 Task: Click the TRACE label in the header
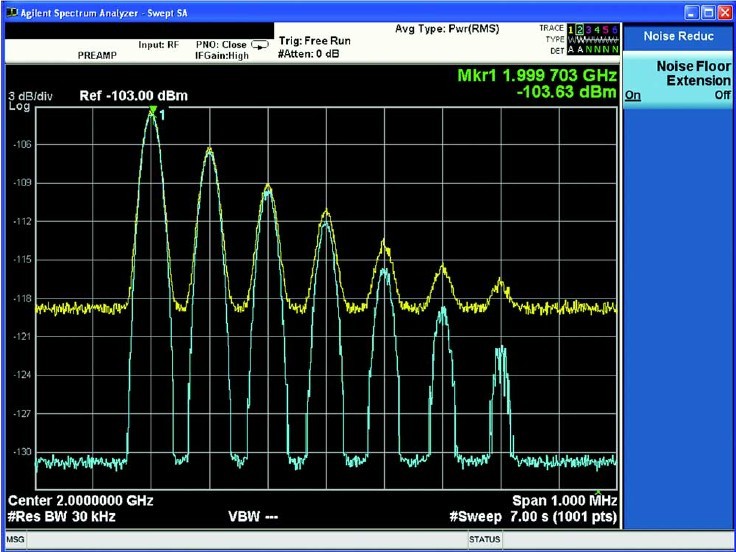click(552, 29)
